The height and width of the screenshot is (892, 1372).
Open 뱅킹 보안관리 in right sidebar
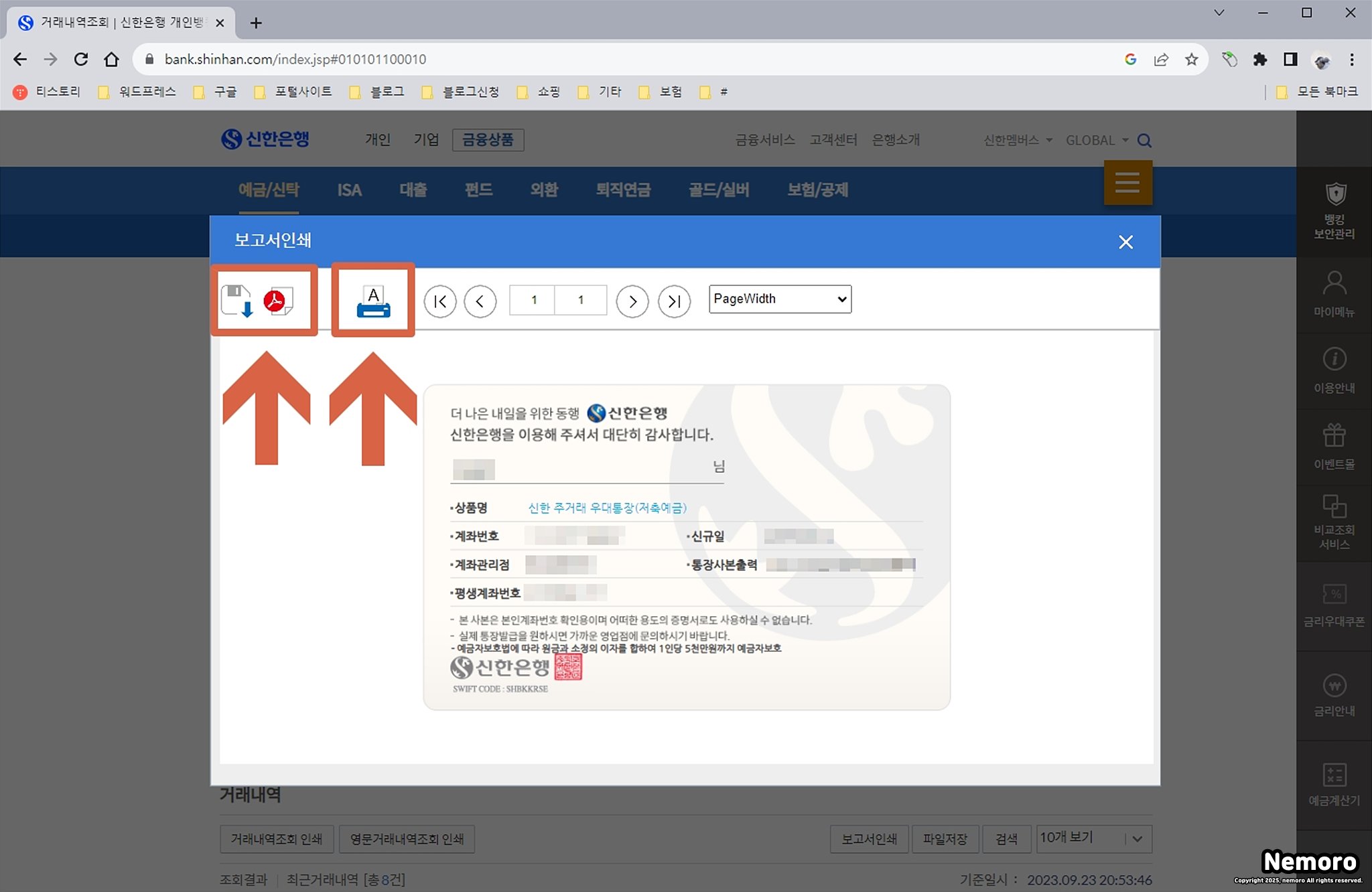tap(1334, 210)
